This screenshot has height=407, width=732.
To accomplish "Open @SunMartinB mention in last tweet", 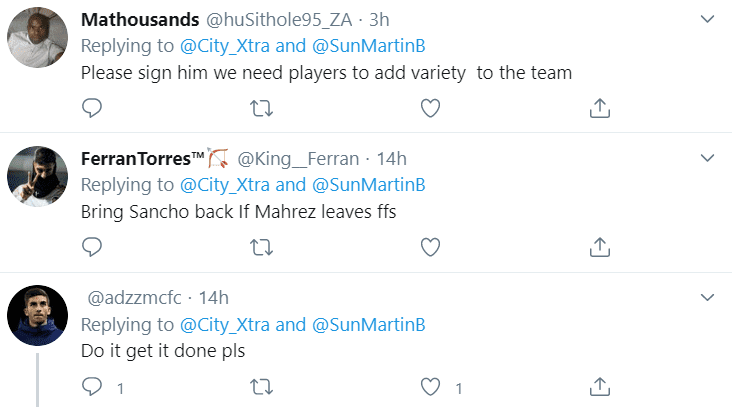I will (369, 325).
